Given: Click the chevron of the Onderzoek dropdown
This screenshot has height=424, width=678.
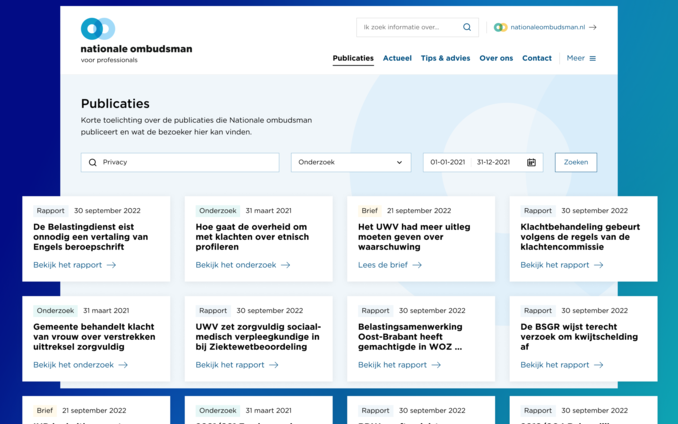Looking at the screenshot, I should coord(399,163).
